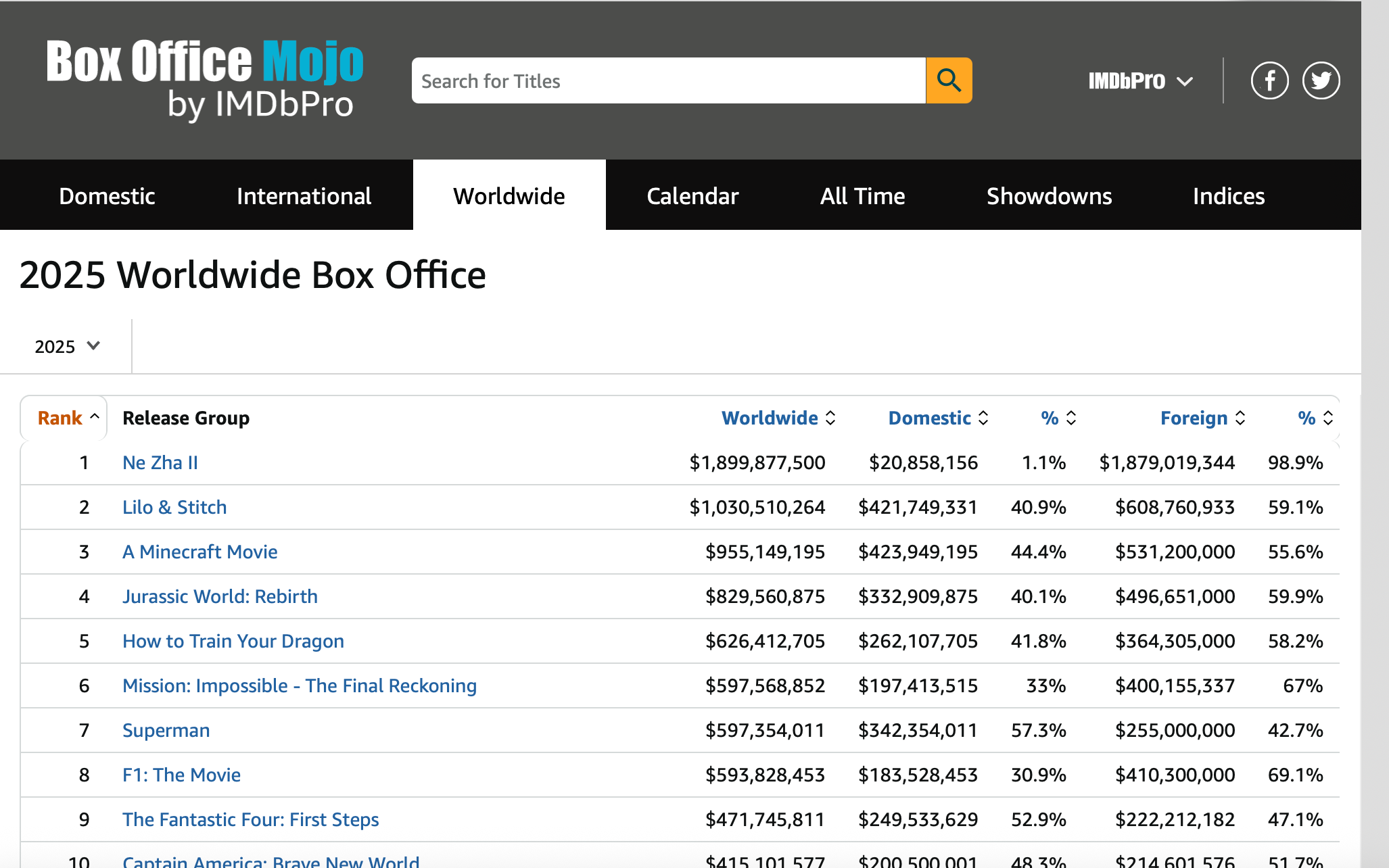The height and width of the screenshot is (868, 1389).
Task: Click the Box Office Mojo logo
Action: coord(205,78)
